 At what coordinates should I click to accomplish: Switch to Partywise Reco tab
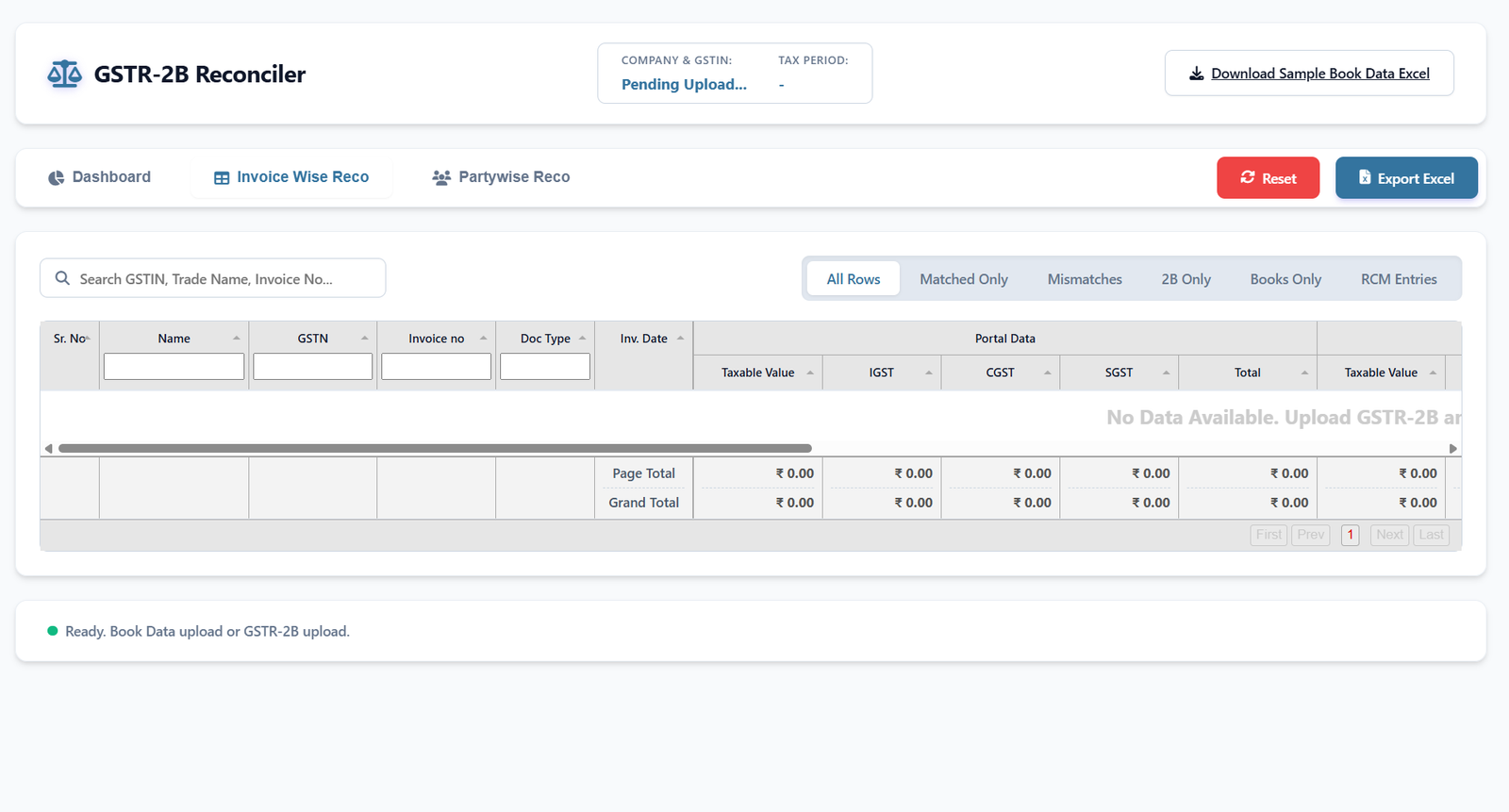[501, 177]
